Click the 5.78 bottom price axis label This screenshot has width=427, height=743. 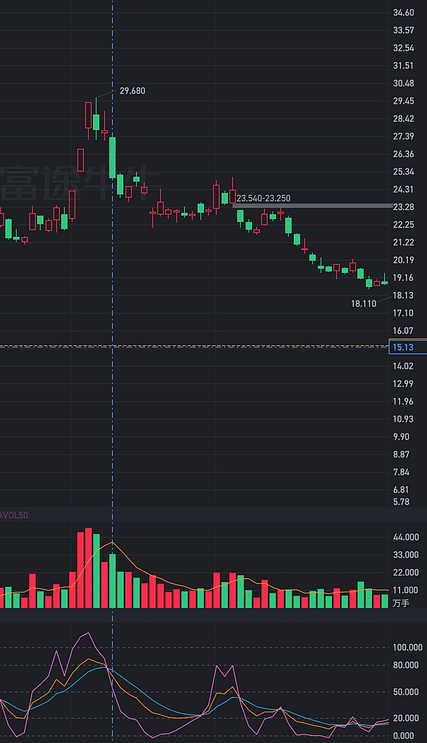pyautogui.click(x=401, y=501)
